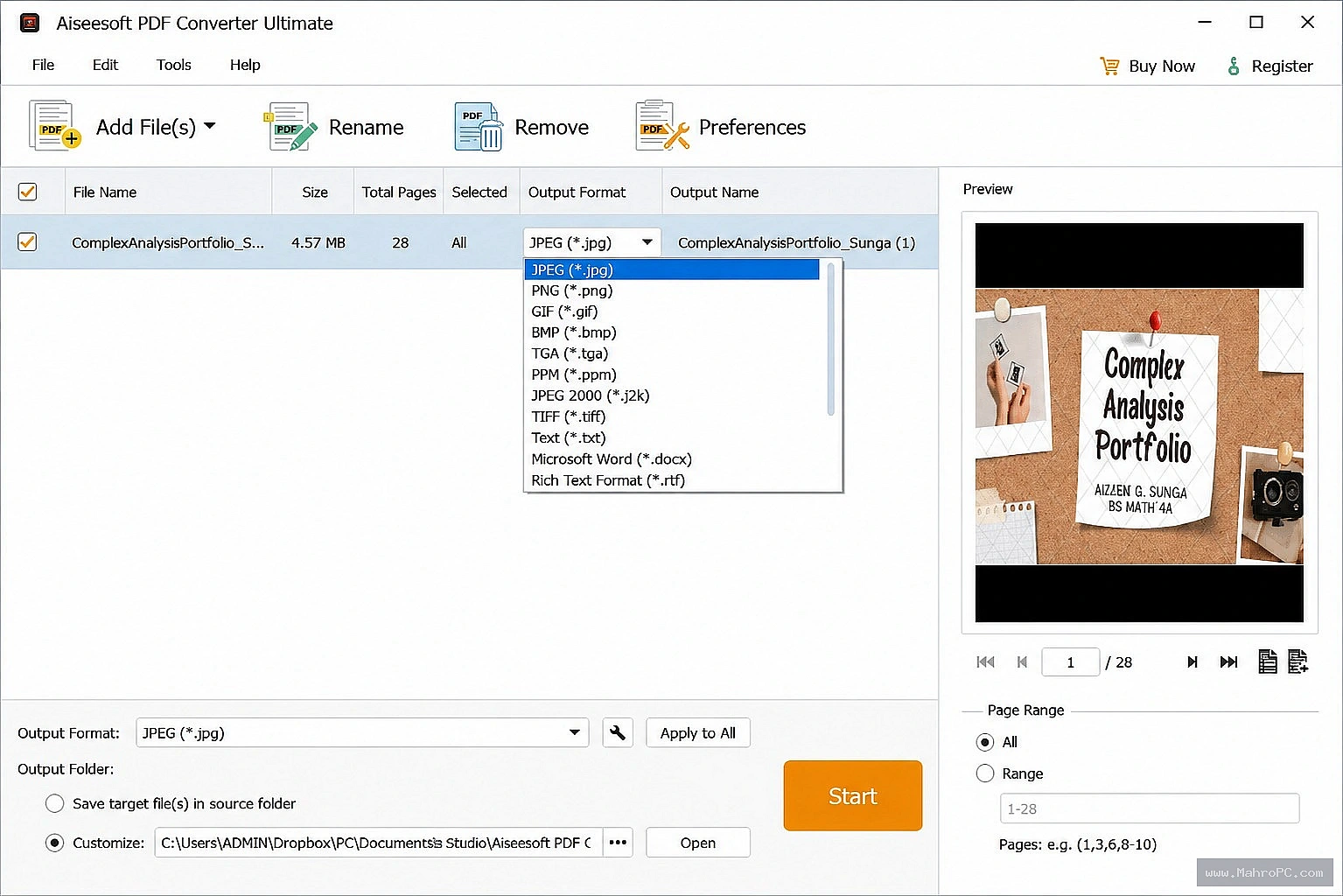Open the File menu

point(43,65)
